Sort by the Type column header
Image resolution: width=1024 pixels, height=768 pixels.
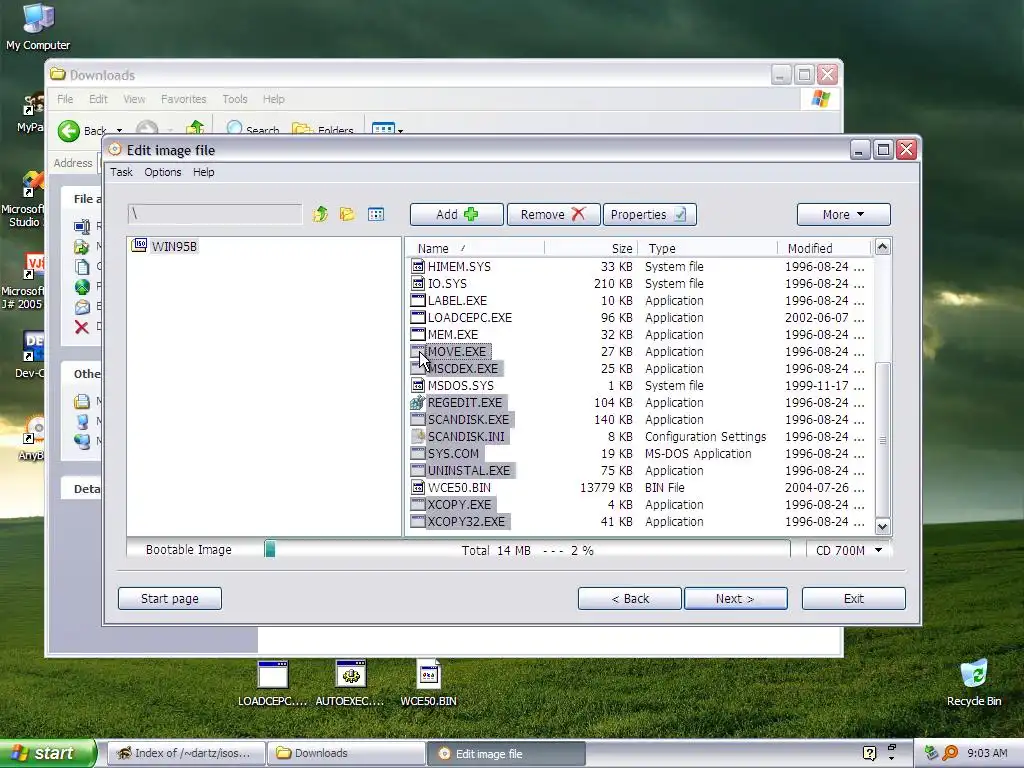pos(707,248)
